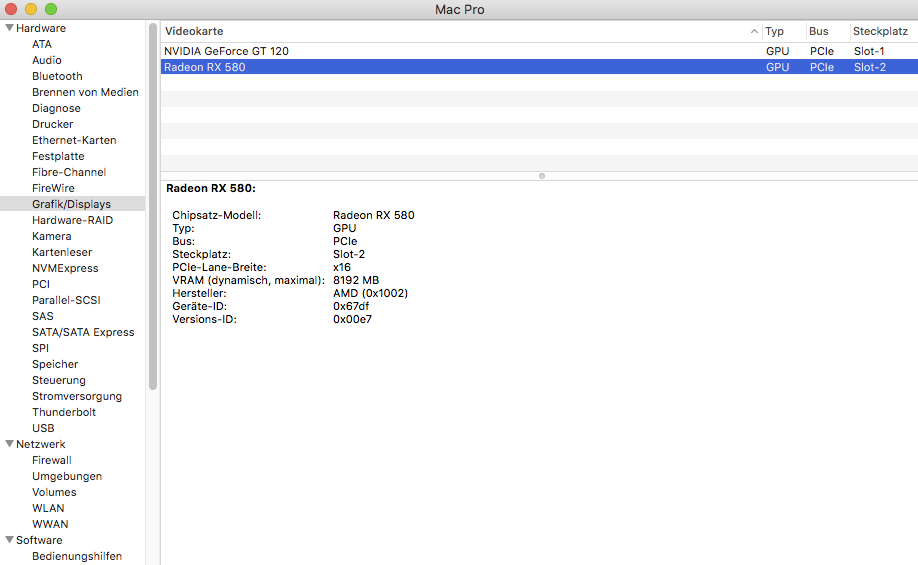
Task: Click the Software category label
Action: click(x=39, y=540)
